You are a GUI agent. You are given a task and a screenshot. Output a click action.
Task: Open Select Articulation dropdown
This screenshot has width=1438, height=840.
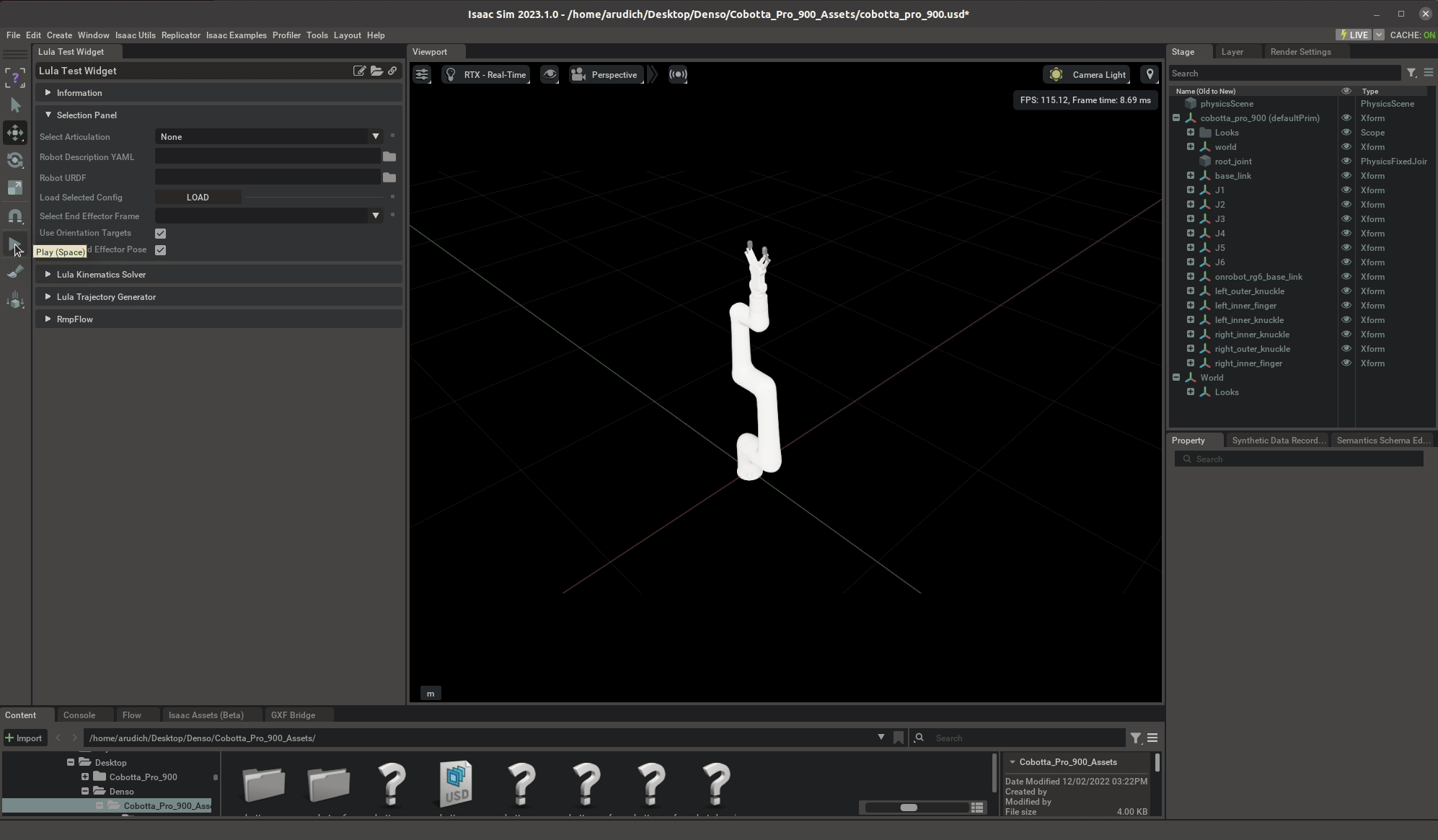269,136
